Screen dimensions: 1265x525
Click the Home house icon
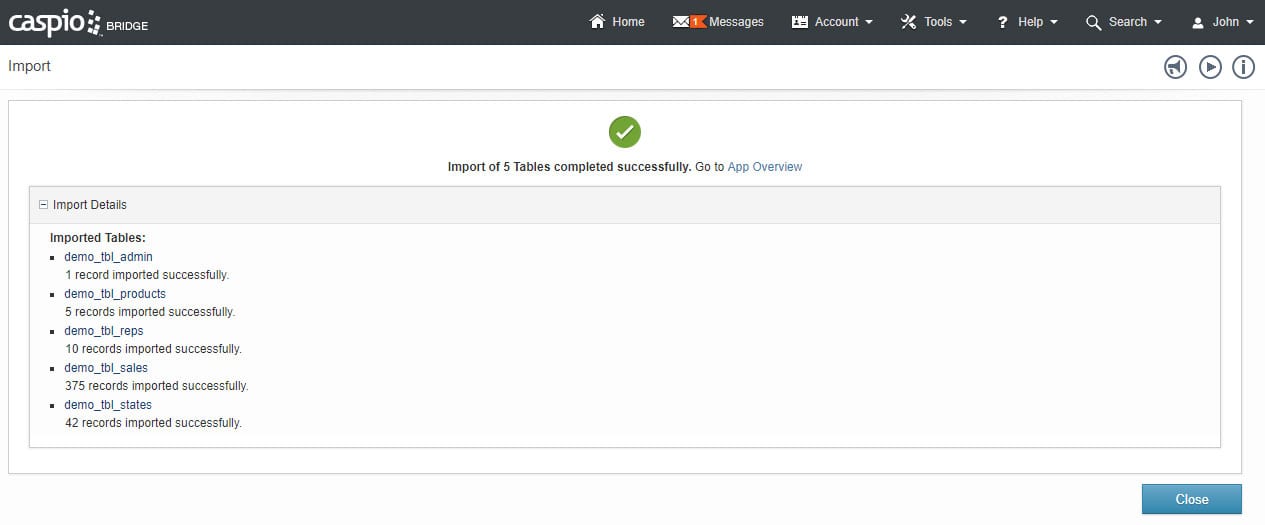pos(598,22)
